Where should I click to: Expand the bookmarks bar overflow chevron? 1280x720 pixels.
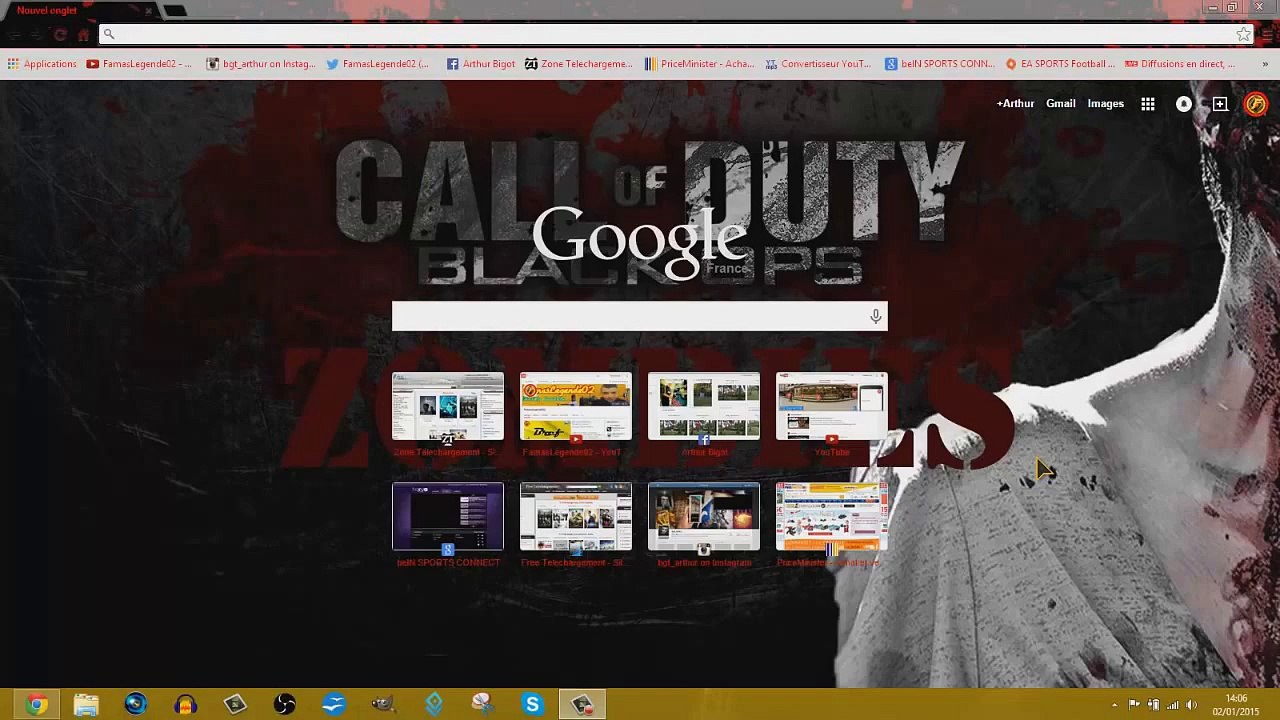(1265, 64)
